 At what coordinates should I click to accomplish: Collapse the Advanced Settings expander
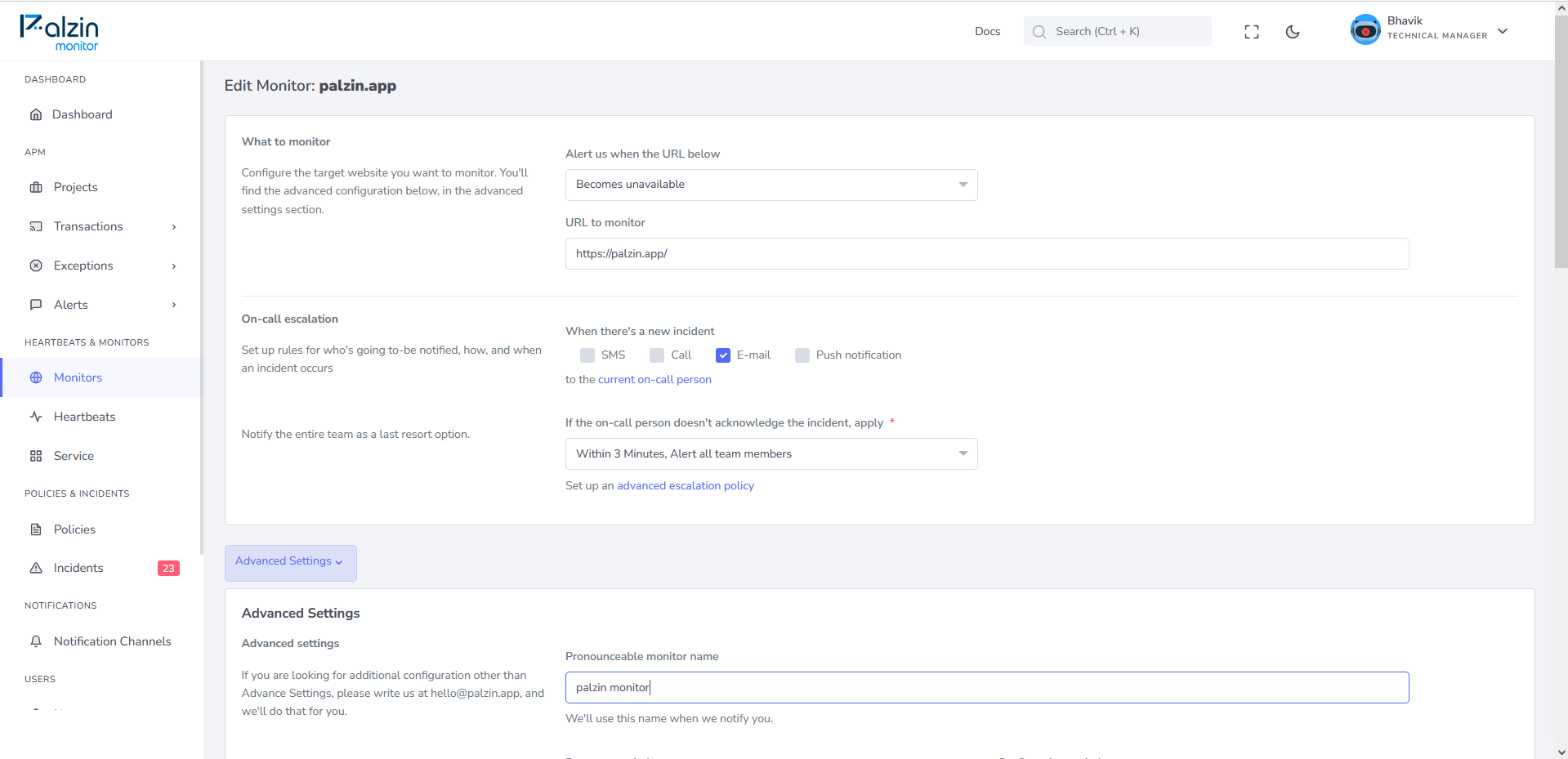click(290, 563)
